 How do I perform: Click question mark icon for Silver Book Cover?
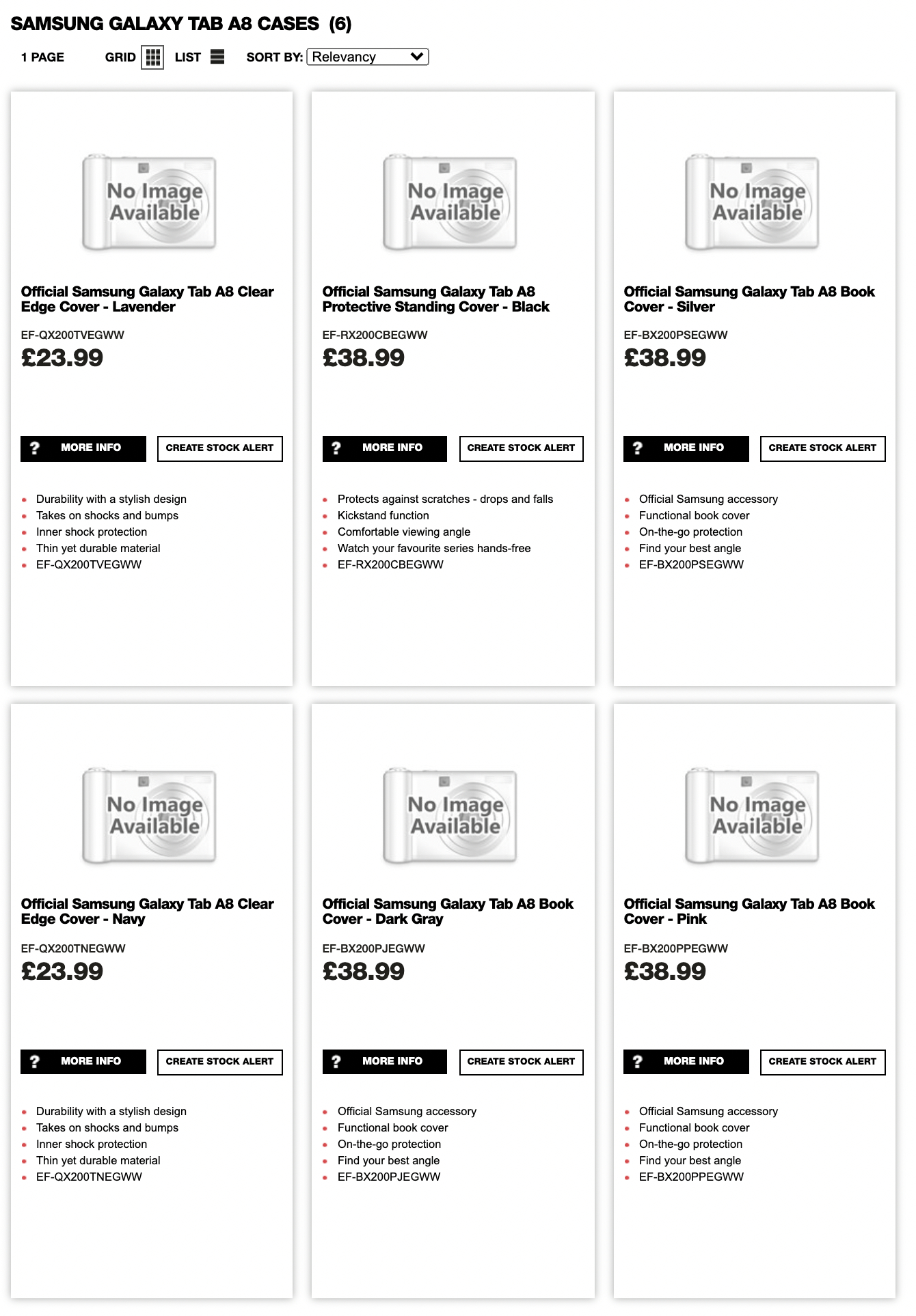637,448
